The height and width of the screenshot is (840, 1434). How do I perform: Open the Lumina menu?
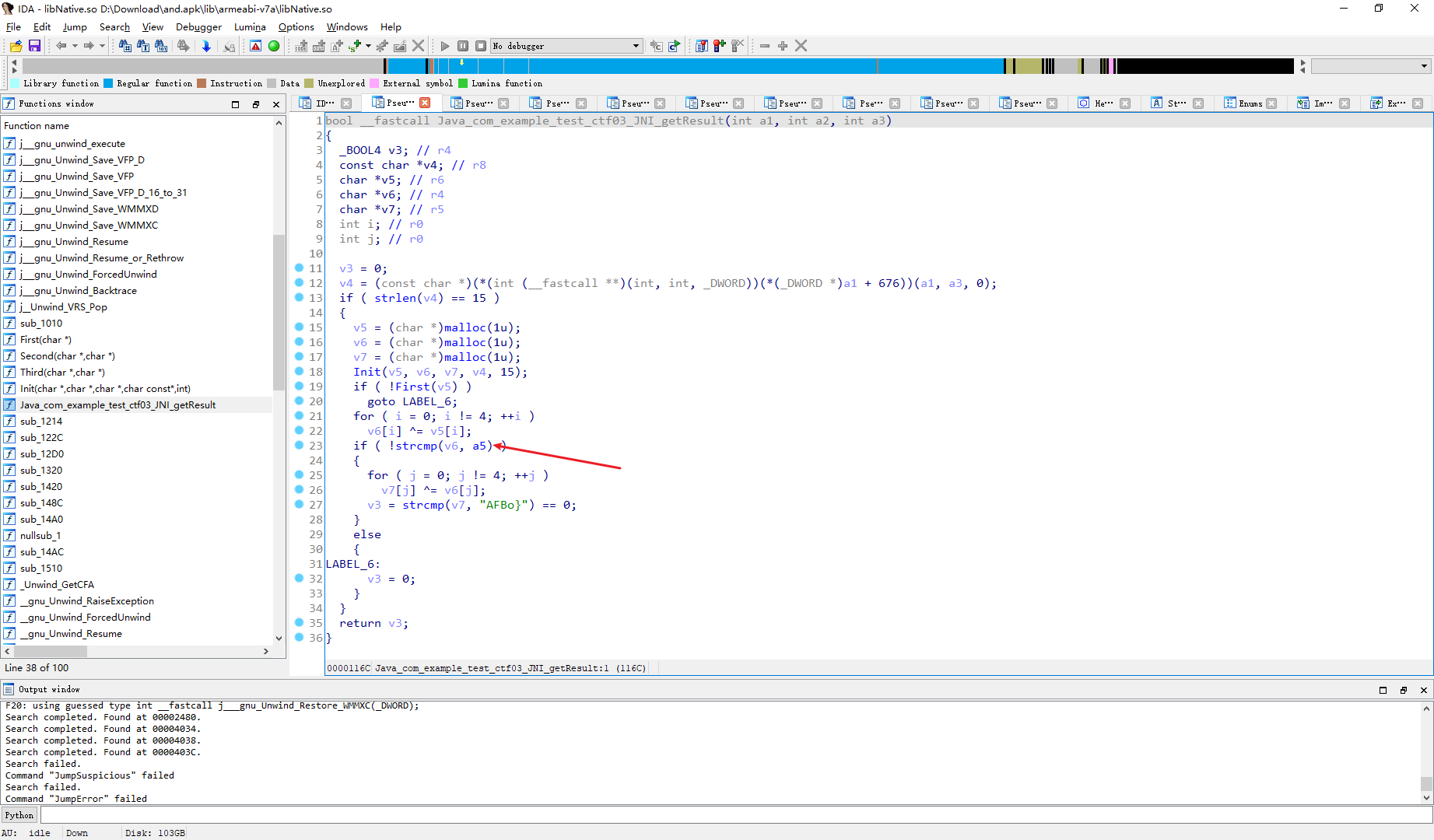point(250,26)
